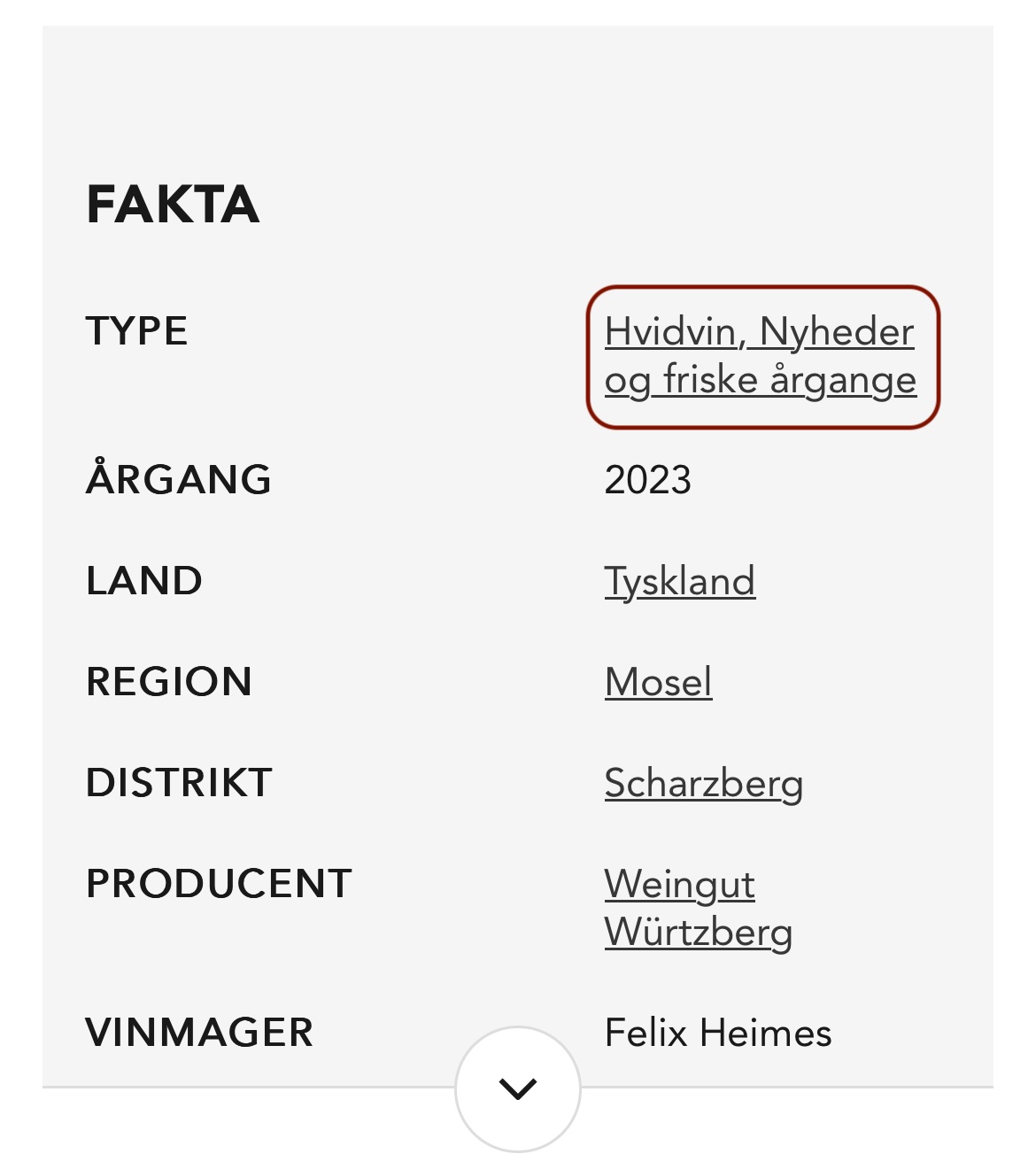Open the Tyskland country link
Screen dimensions: 1036x1154
point(680,582)
